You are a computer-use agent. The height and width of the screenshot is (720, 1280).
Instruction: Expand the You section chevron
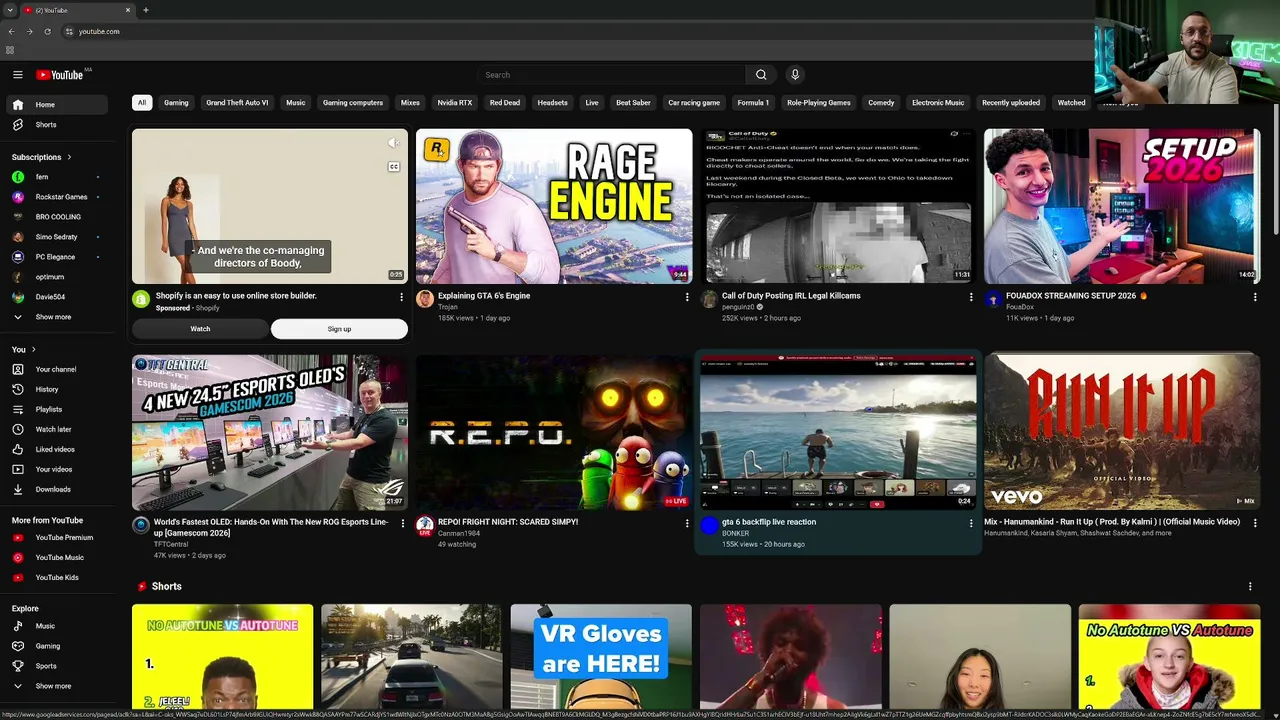coord(33,350)
